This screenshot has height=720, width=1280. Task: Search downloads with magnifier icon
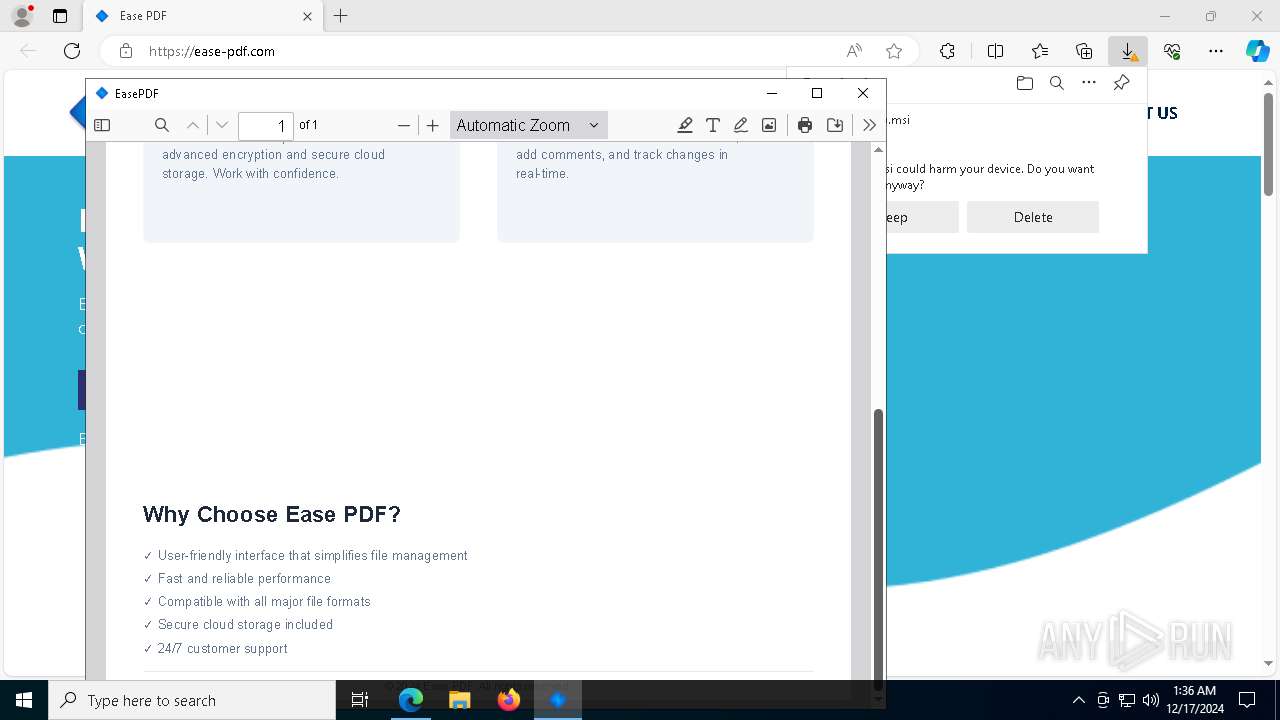[1056, 83]
